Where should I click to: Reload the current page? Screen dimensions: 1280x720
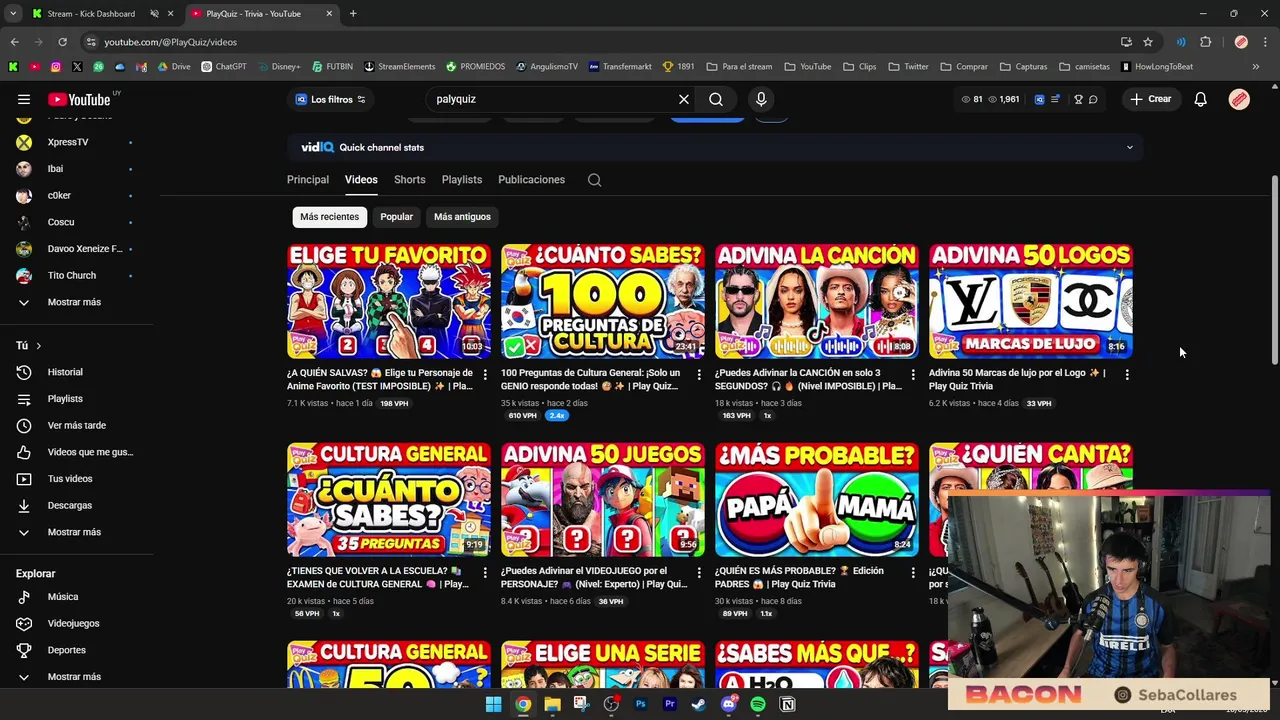coord(62,42)
